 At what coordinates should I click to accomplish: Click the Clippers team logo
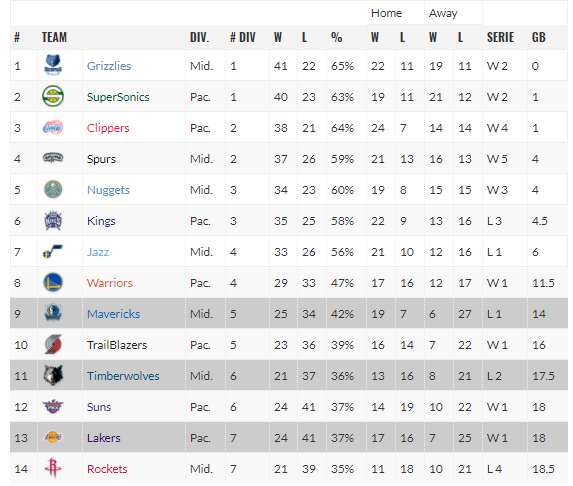tap(53, 128)
